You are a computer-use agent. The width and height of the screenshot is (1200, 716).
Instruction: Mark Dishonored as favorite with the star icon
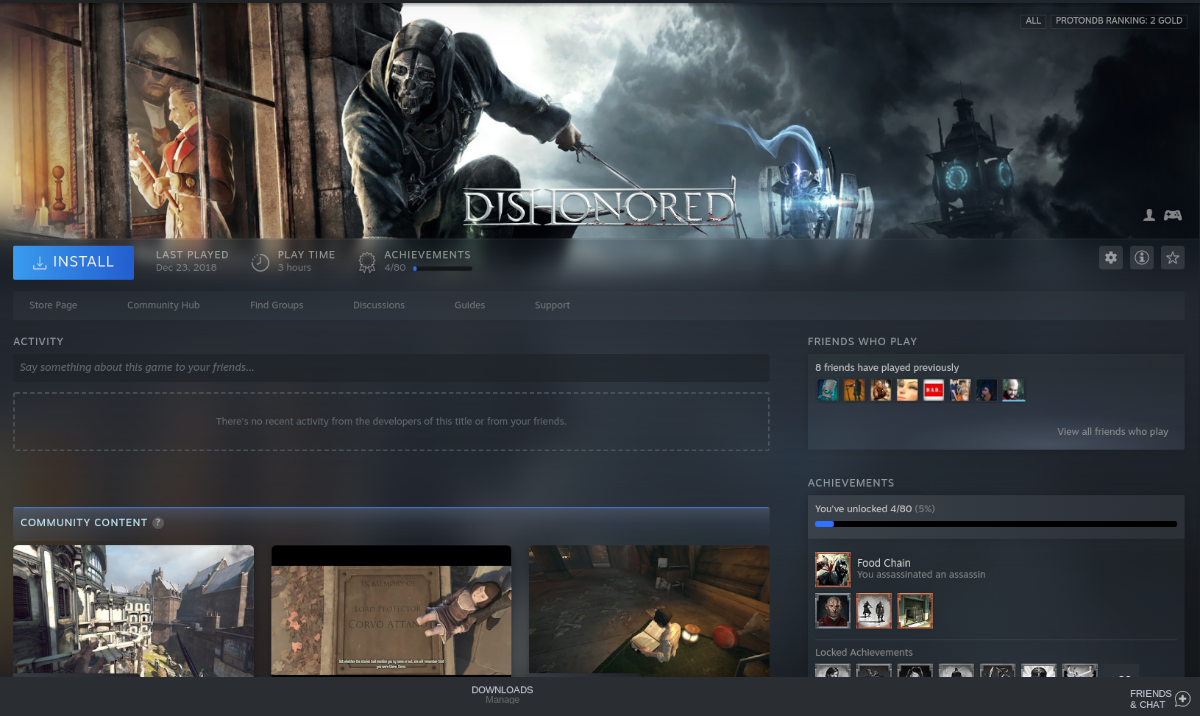tap(1173, 258)
